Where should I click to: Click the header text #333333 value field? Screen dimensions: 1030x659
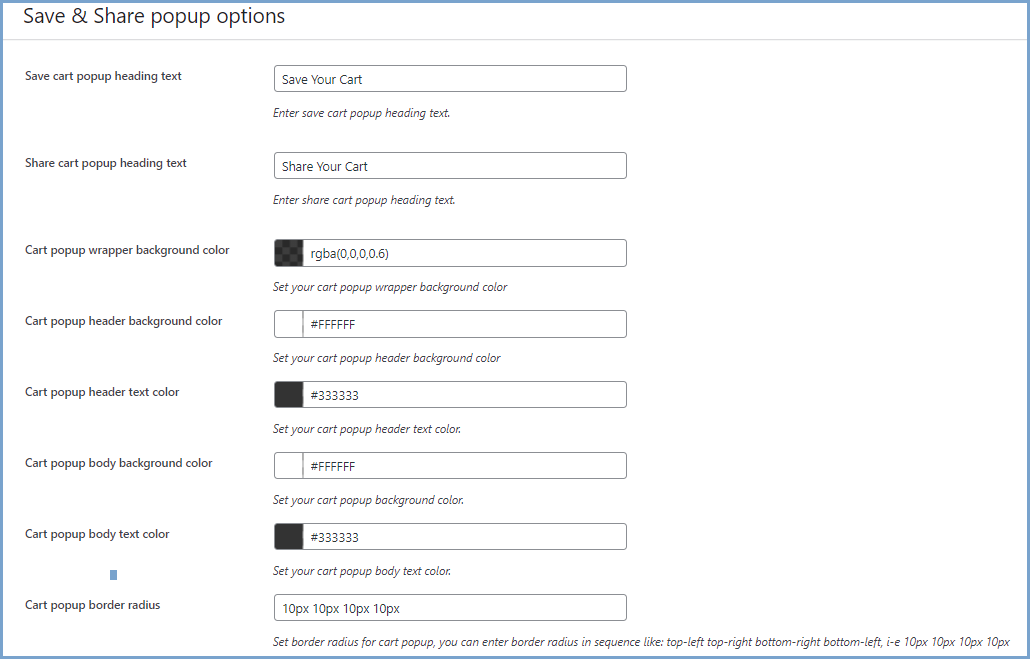pyautogui.click(x=465, y=395)
